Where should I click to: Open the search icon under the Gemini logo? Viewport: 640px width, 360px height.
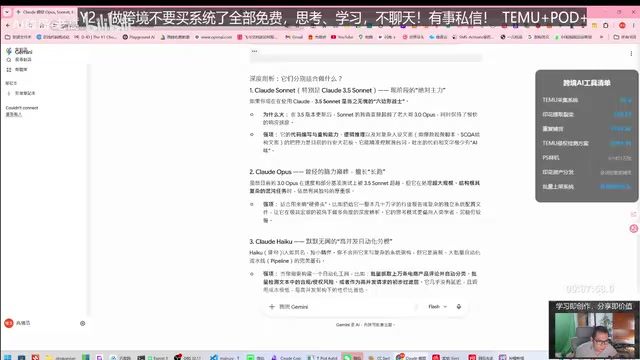pos(9,60)
